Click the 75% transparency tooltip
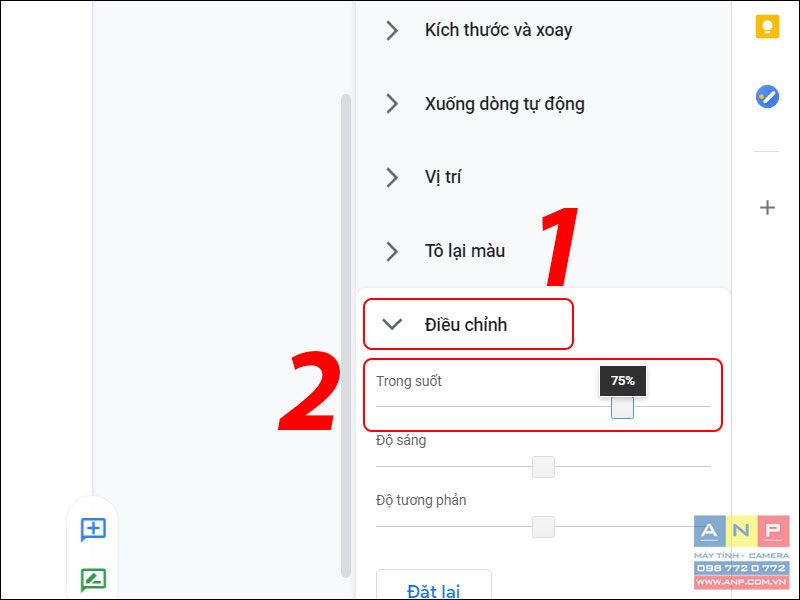 coord(622,381)
